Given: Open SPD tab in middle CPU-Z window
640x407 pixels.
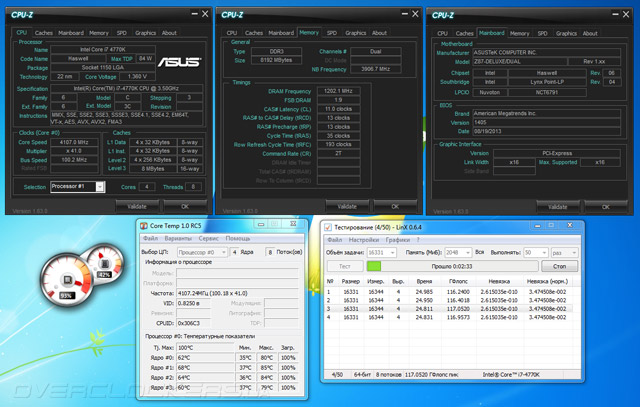Looking at the screenshot, I should tap(332, 33).
